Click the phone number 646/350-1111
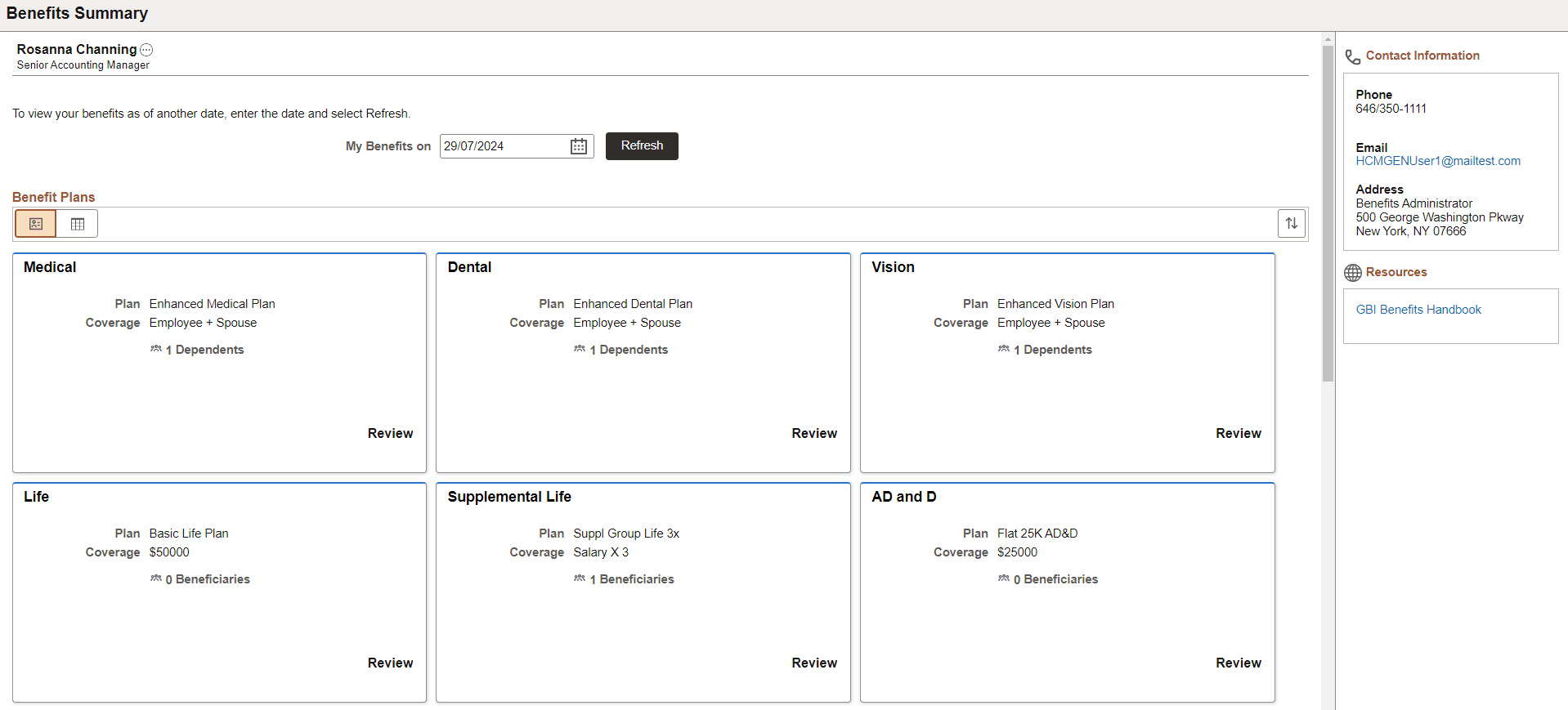Viewport: 1568px width, 710px height. (1391, 109)
